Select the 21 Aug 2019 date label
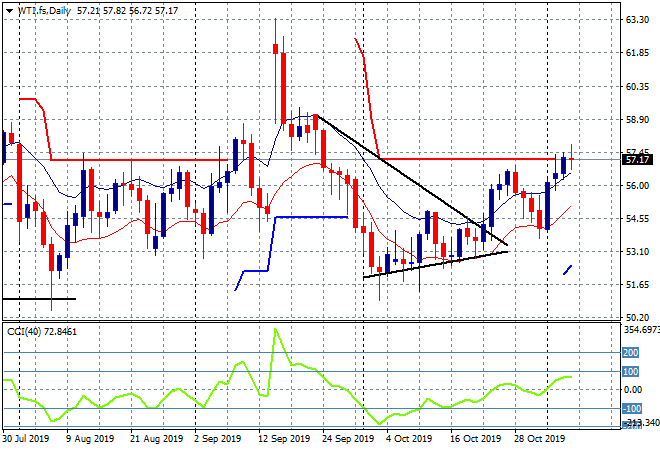The height and width of the screenshot is (450, 660). click(156, 439)
